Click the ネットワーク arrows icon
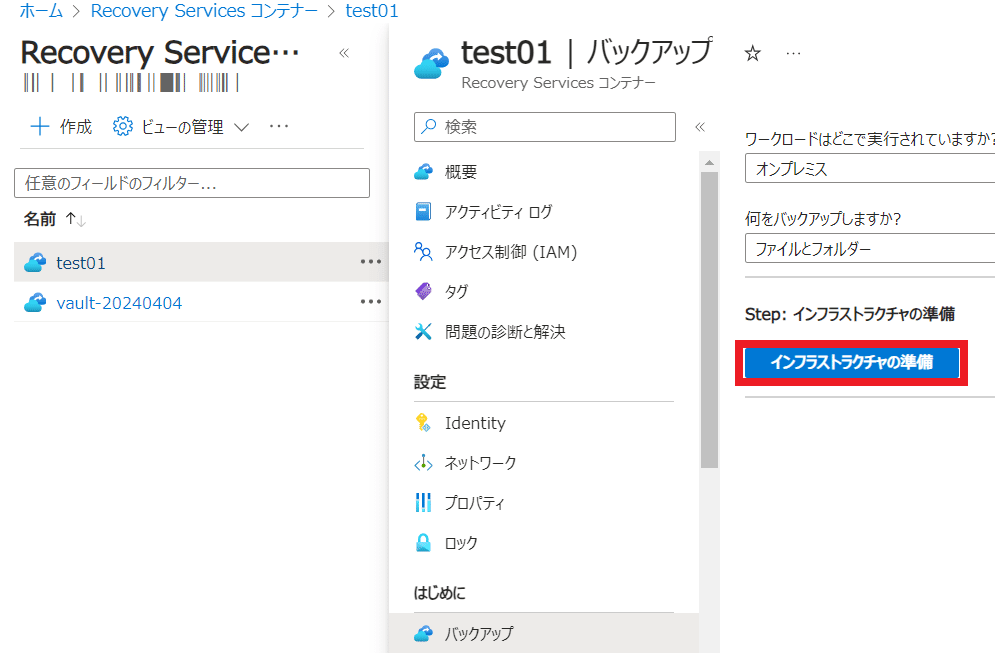This screenshot has width=995, height=653. 423,463
